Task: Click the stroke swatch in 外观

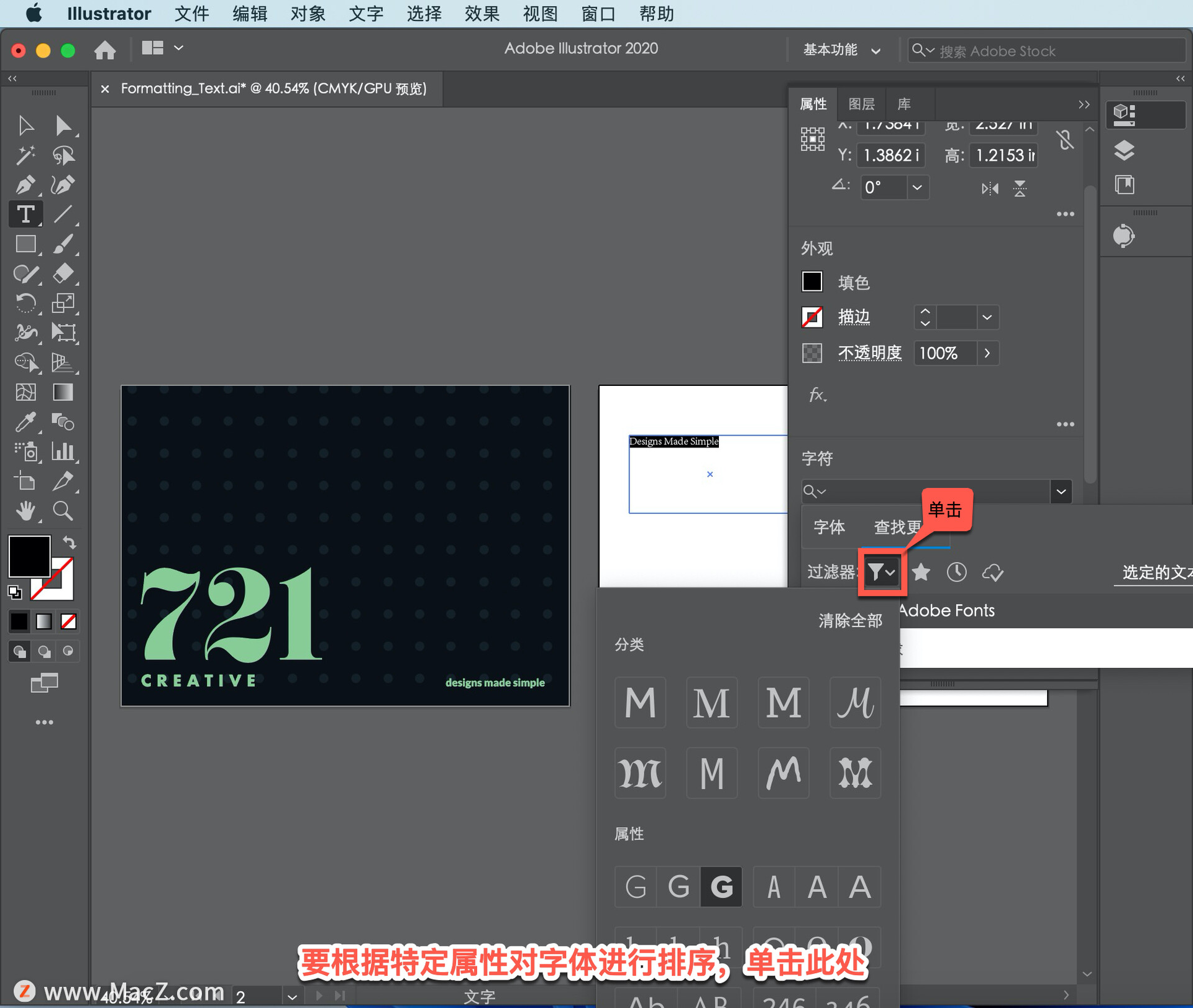Action: pos(811,318)
